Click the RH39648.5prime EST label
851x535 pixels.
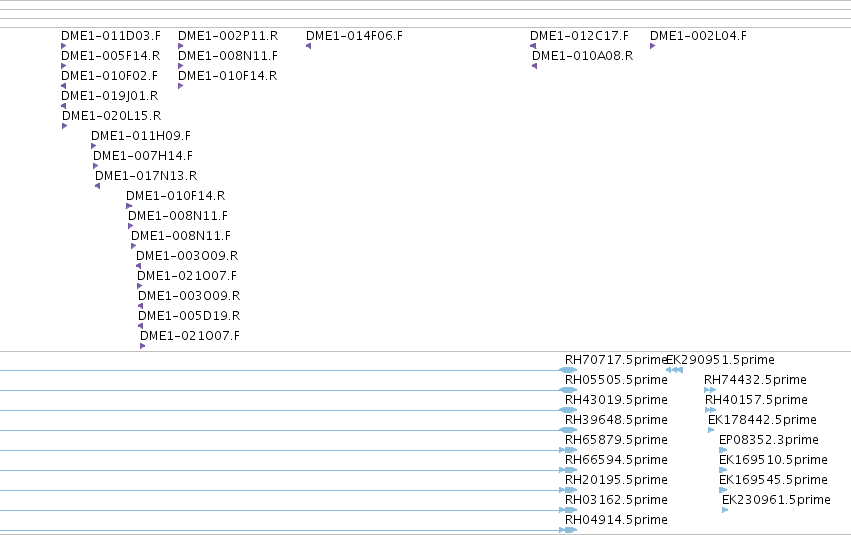click(616, 420)
